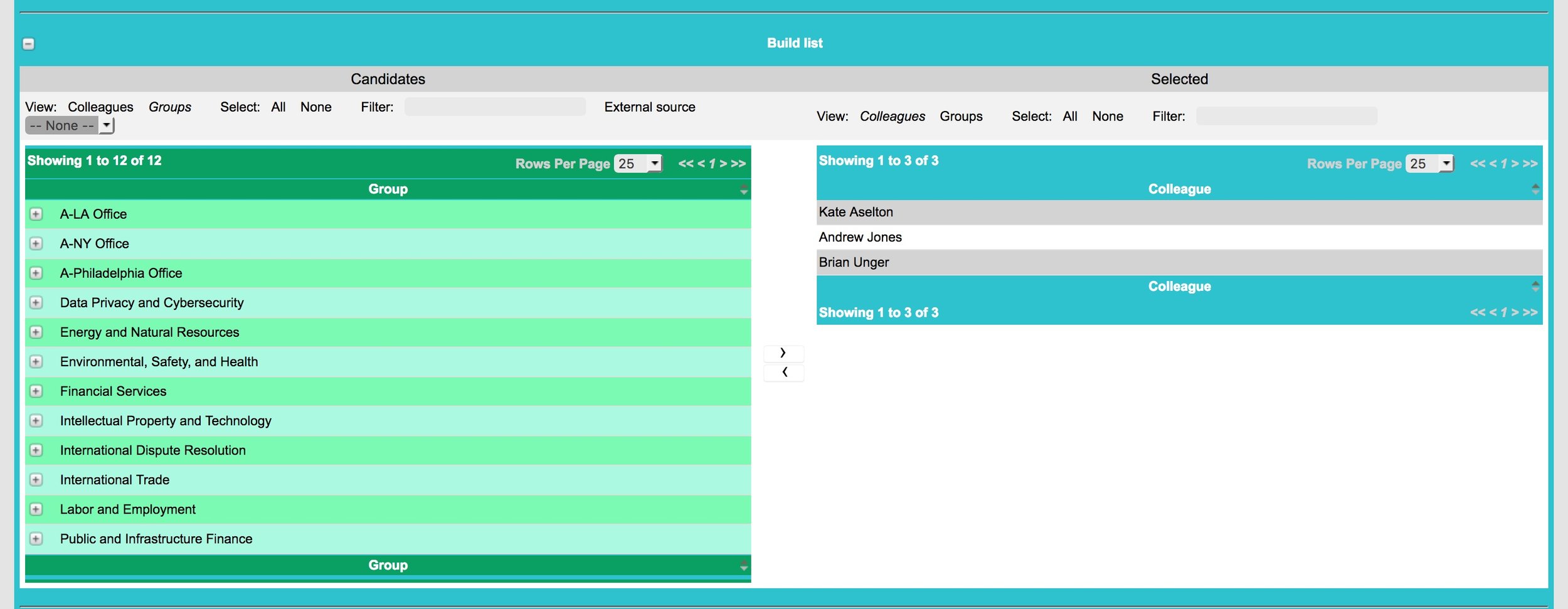Image resolution: width=1568 pixels, height=609 pixels.
Task: Expand the A-LA Office group
Action: (36, 214)
